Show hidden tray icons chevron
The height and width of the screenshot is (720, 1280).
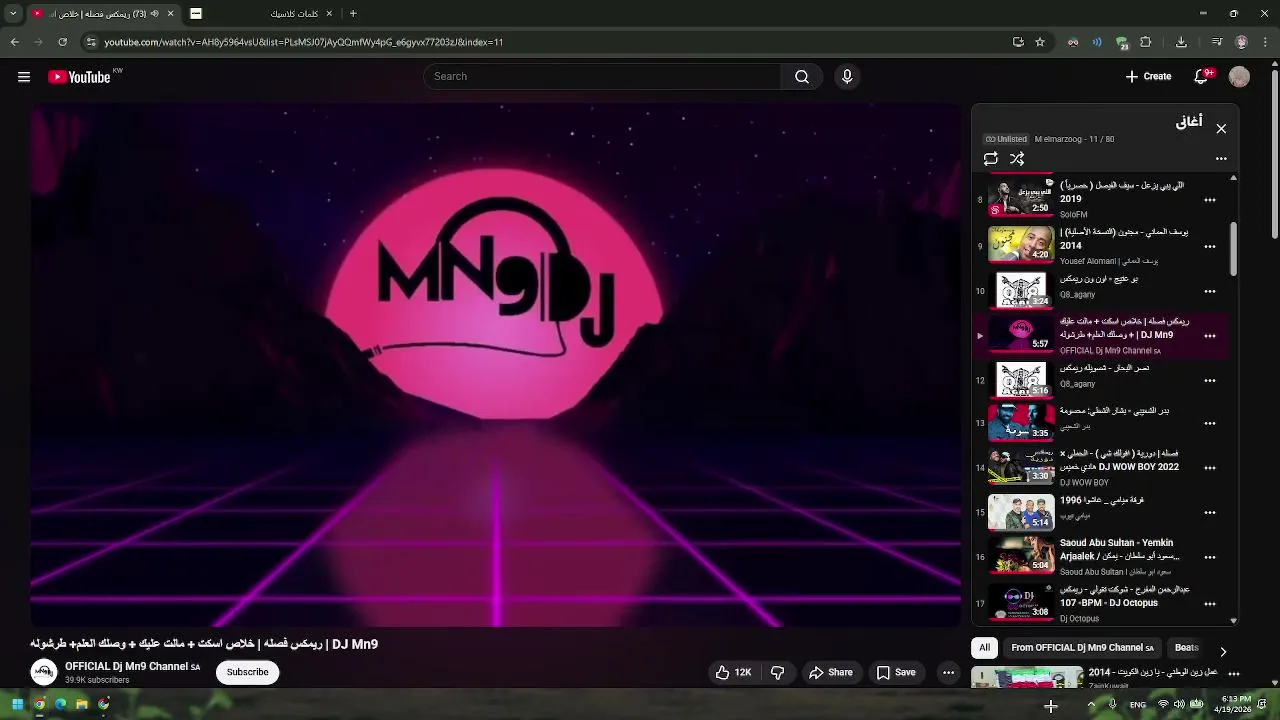1091,705
